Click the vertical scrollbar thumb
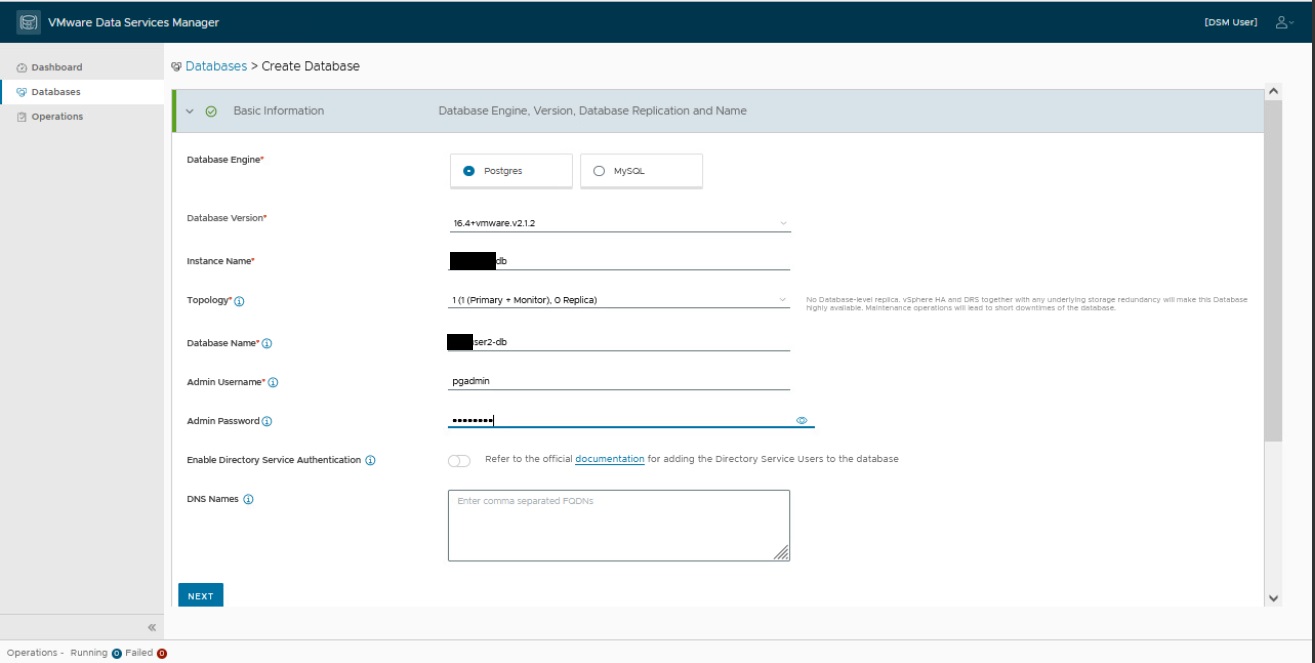Screen dimensions: 1315x663 coord(1273,270)
